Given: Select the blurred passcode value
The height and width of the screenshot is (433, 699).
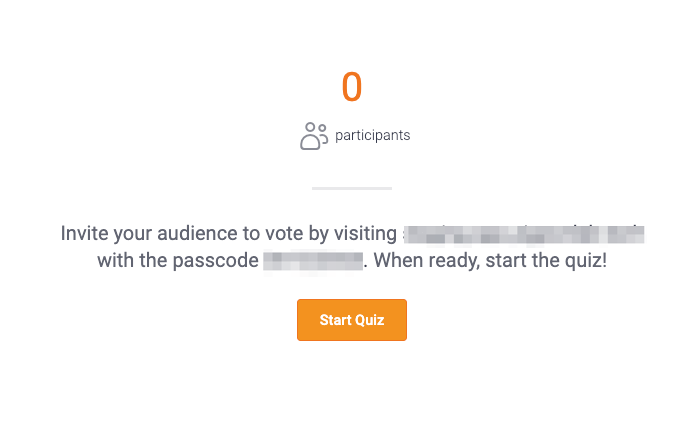Looking at the screenshot, I should (313, 262).
